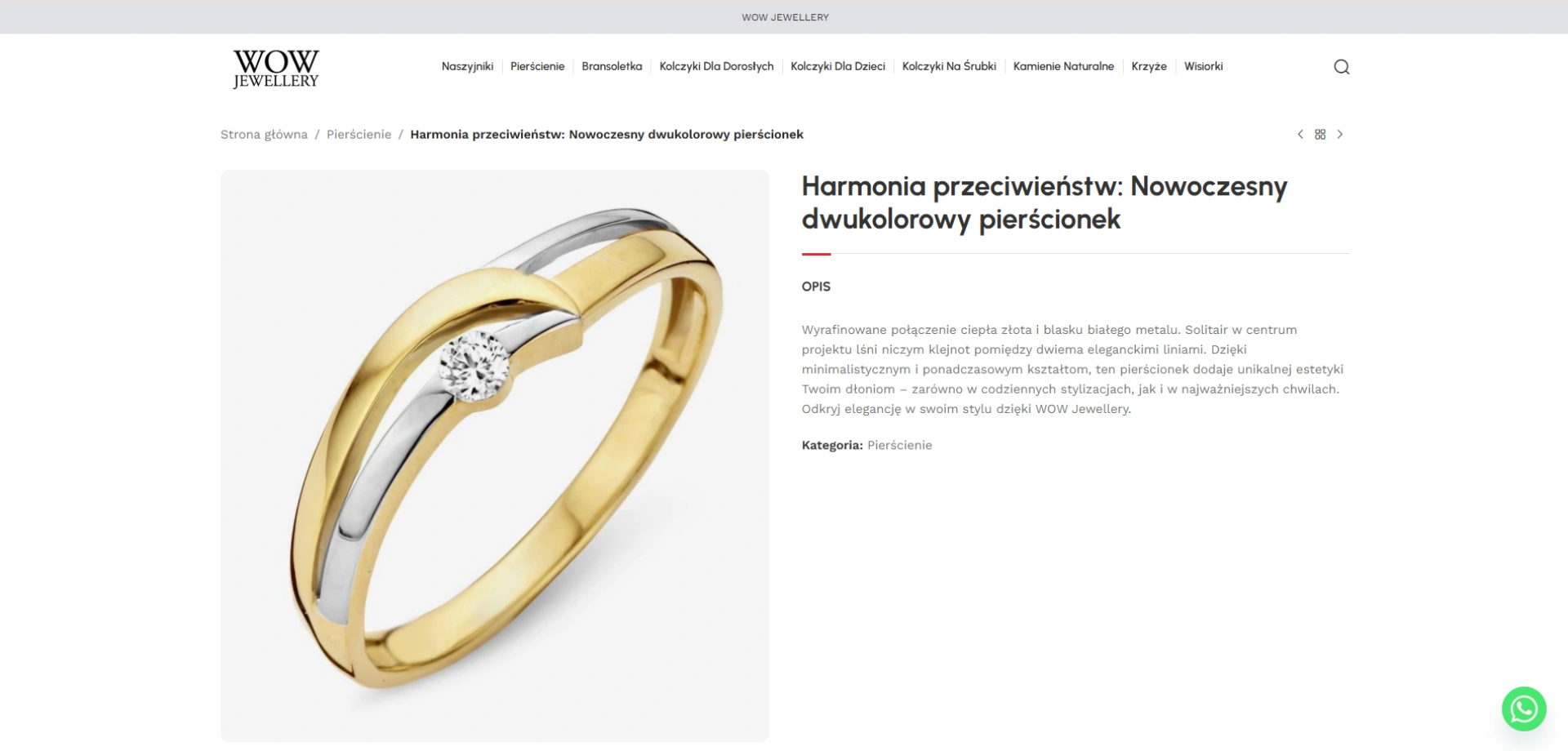
Task: Open WhatsApp chat bubble
Action: point(1524,709)
